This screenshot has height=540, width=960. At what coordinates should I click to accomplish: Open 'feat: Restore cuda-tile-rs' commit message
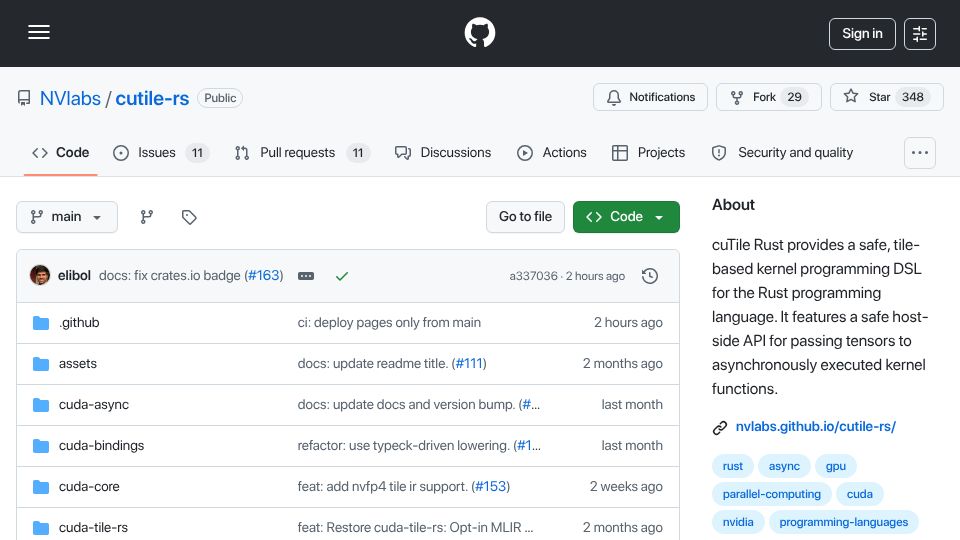(x=415, y=528)
